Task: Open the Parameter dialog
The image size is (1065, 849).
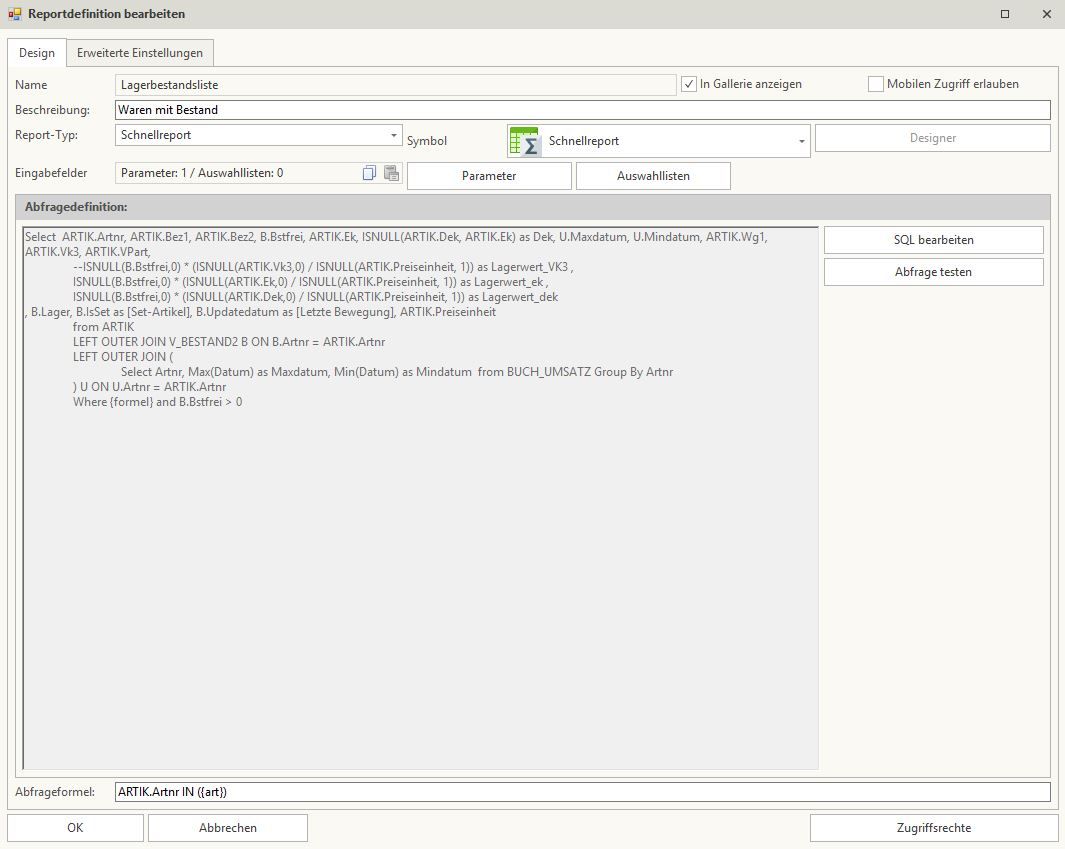Action: (x=489, y=176)
